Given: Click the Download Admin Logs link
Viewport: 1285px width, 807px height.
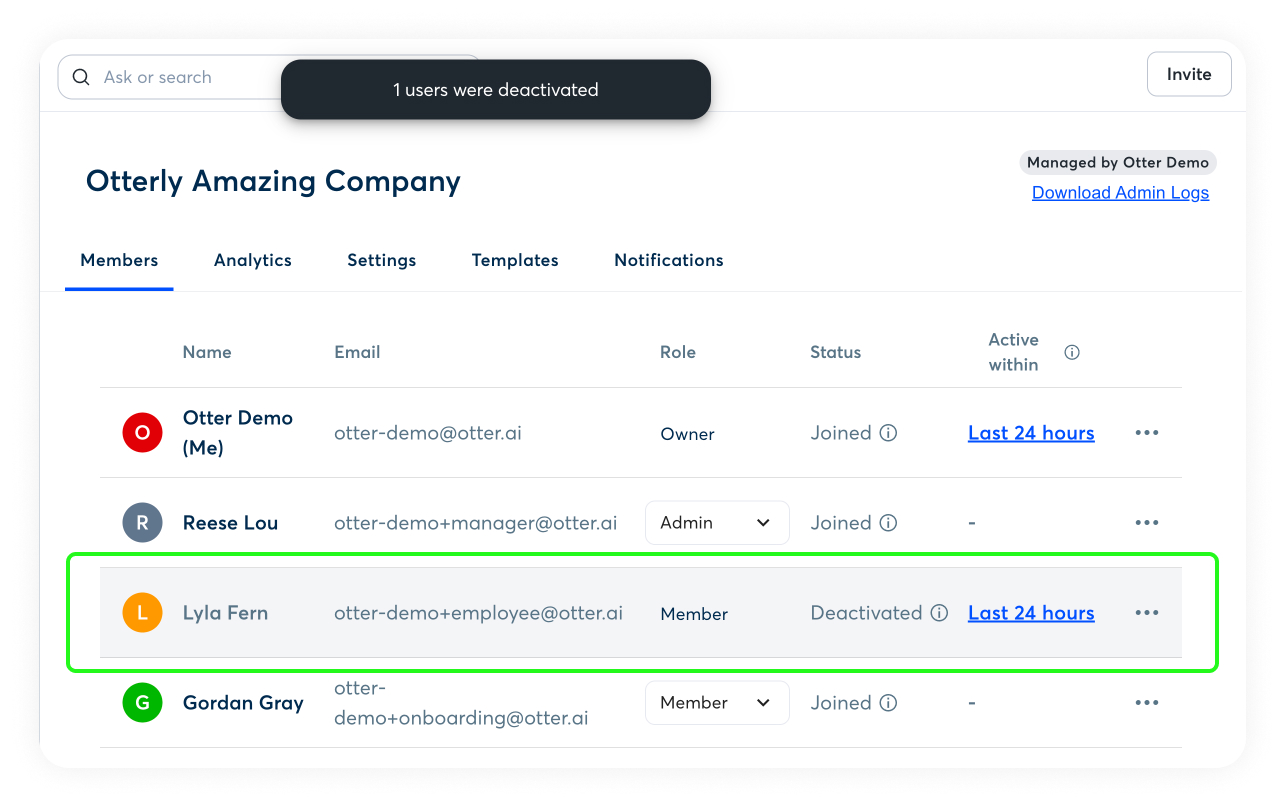Looking at the screenshot, I should click(1120, 193).
